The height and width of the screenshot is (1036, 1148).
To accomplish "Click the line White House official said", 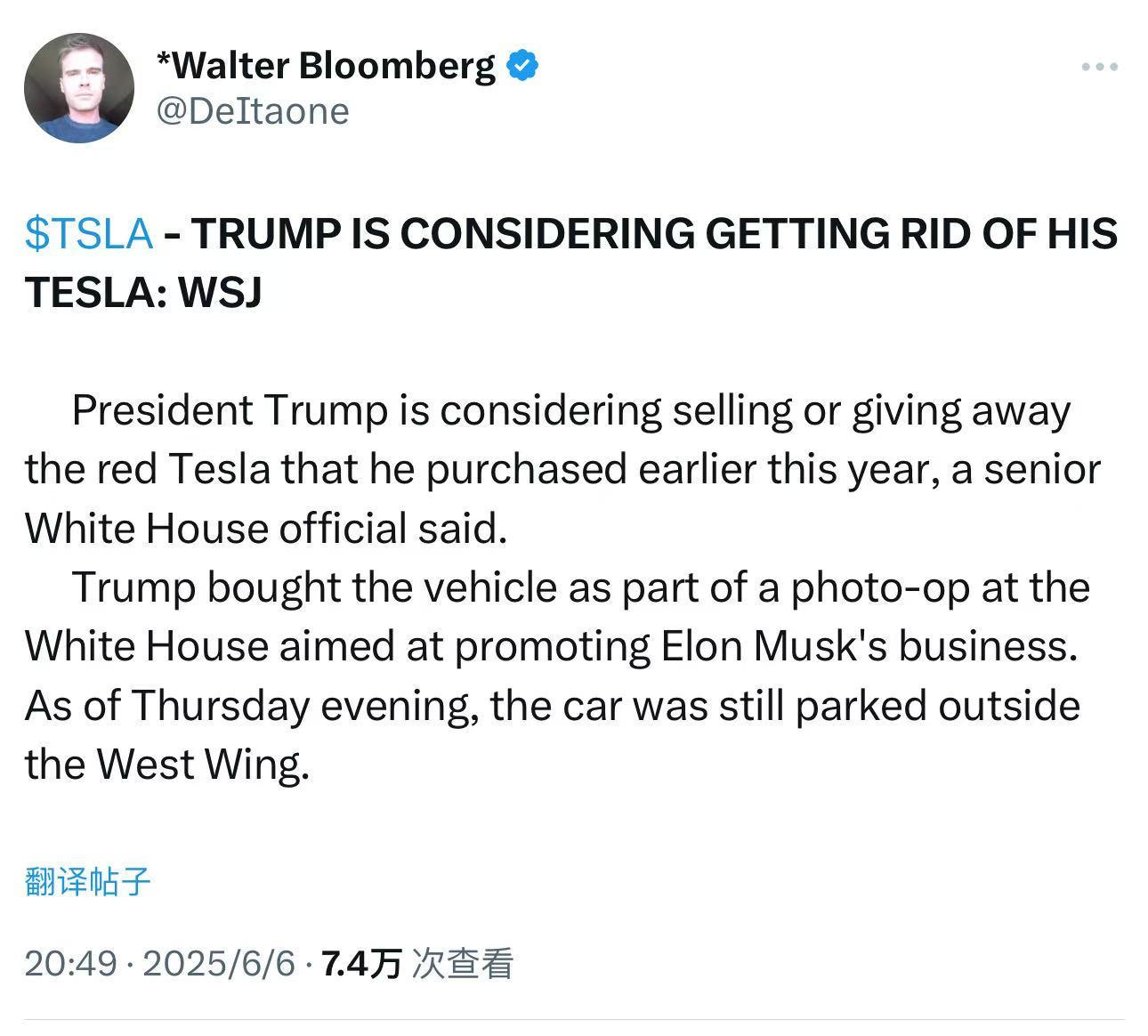I will [266, 529].
